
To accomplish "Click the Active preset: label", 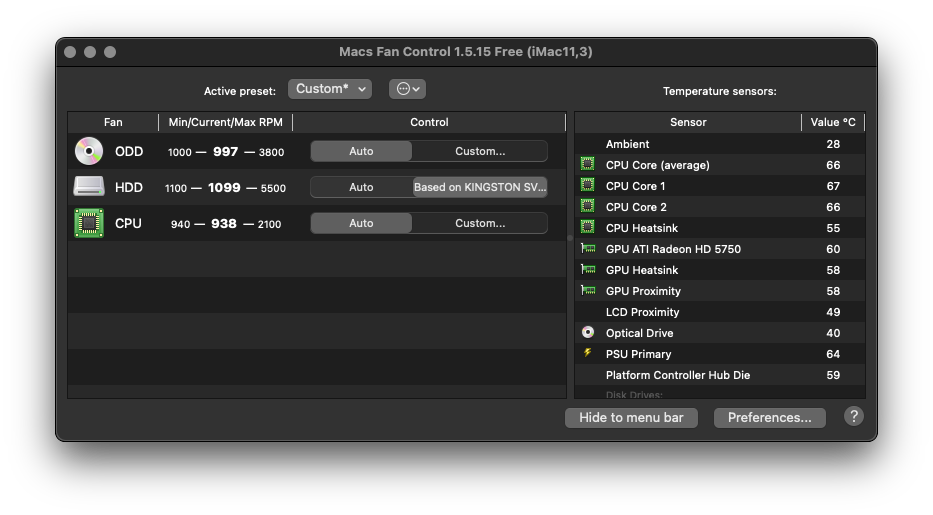I will click(240, 91).
